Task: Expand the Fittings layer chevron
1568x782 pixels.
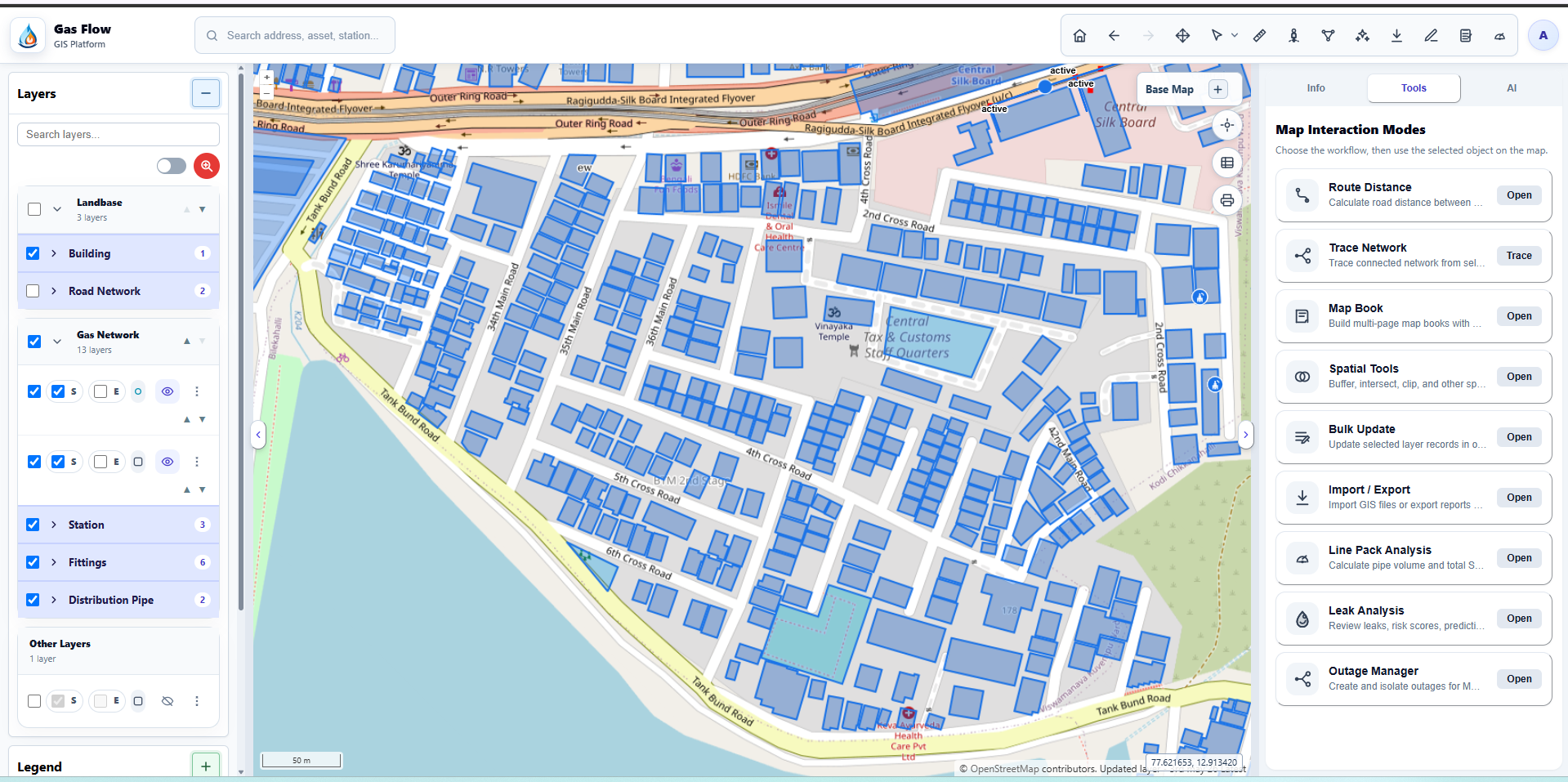Action: 54,562
